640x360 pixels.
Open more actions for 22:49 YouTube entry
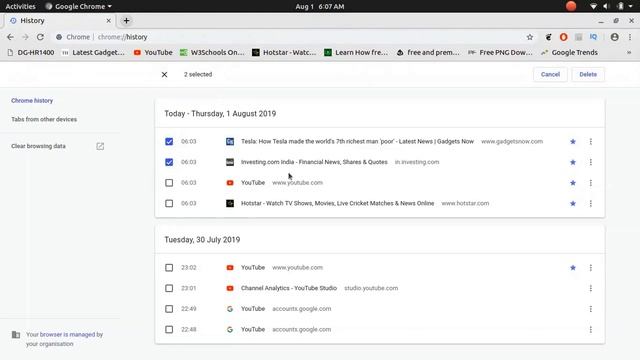tap(591, 309)
